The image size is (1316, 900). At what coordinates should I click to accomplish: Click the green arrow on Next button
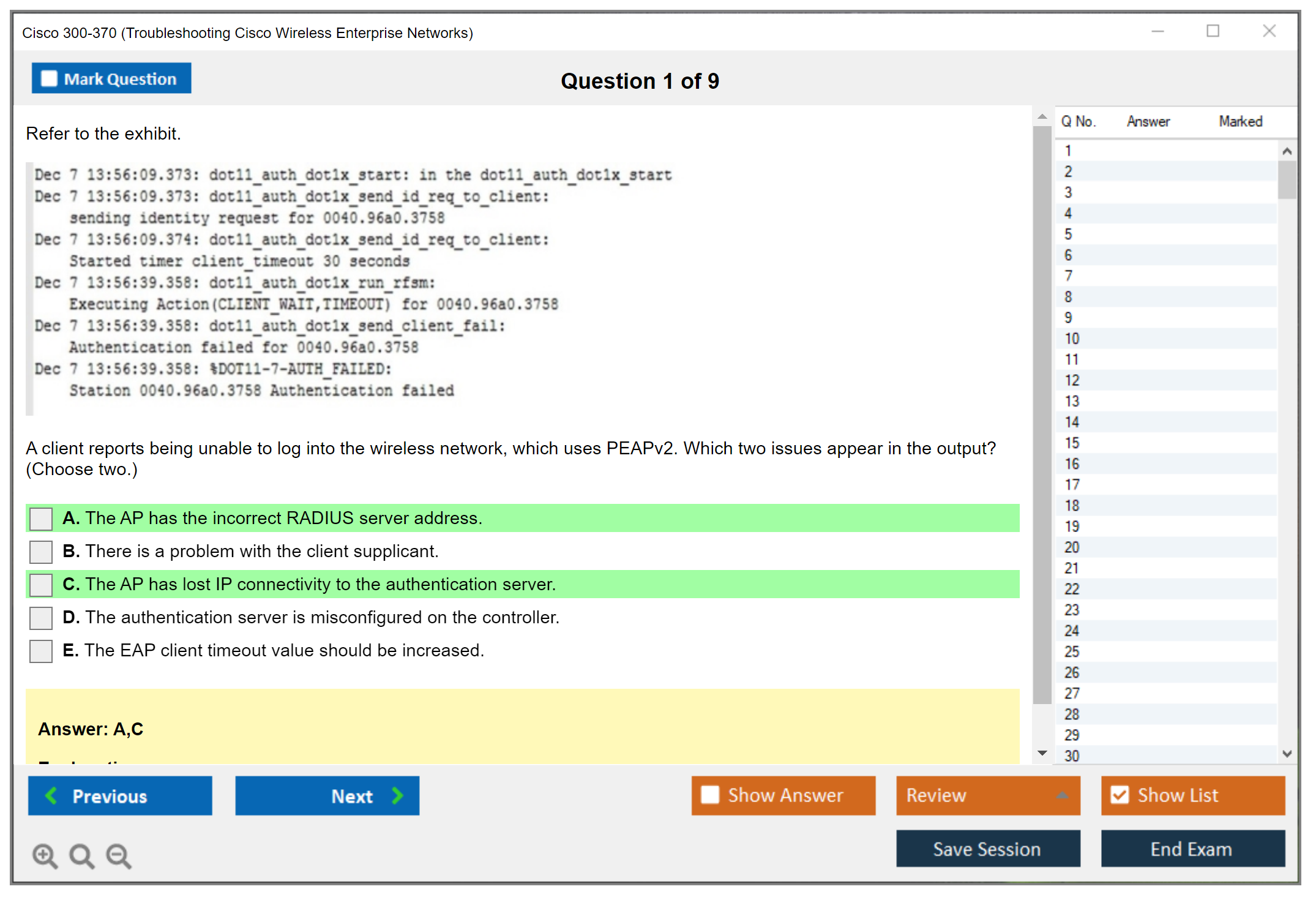[x=398, y=795]
